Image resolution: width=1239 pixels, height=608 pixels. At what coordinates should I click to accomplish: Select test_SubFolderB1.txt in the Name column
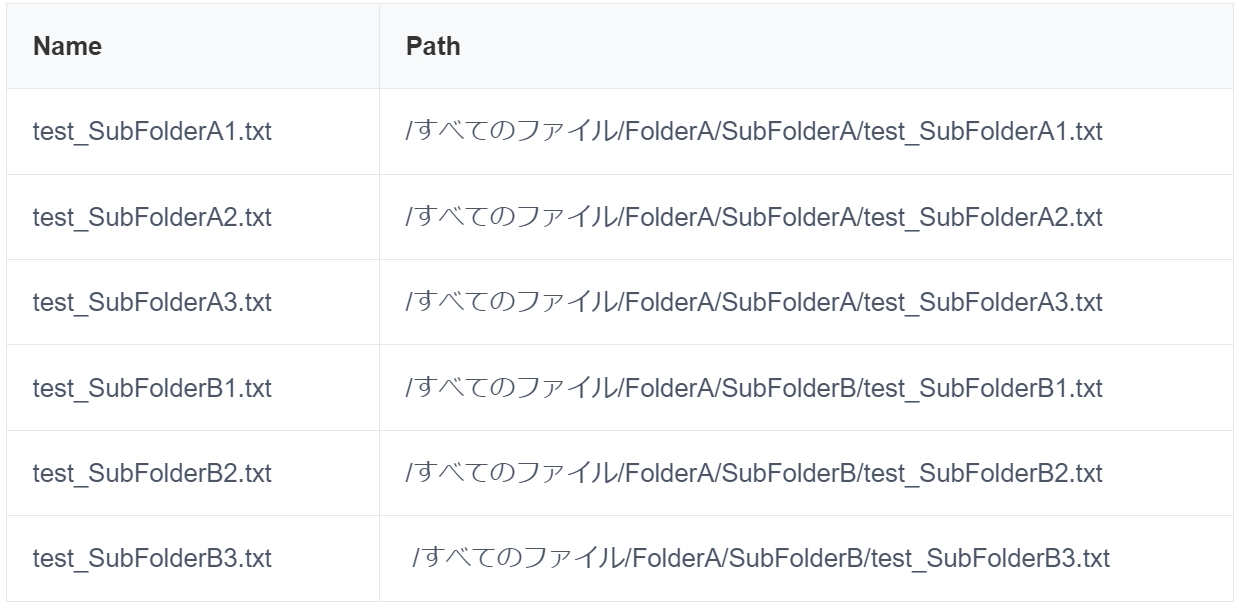(152, 388)
